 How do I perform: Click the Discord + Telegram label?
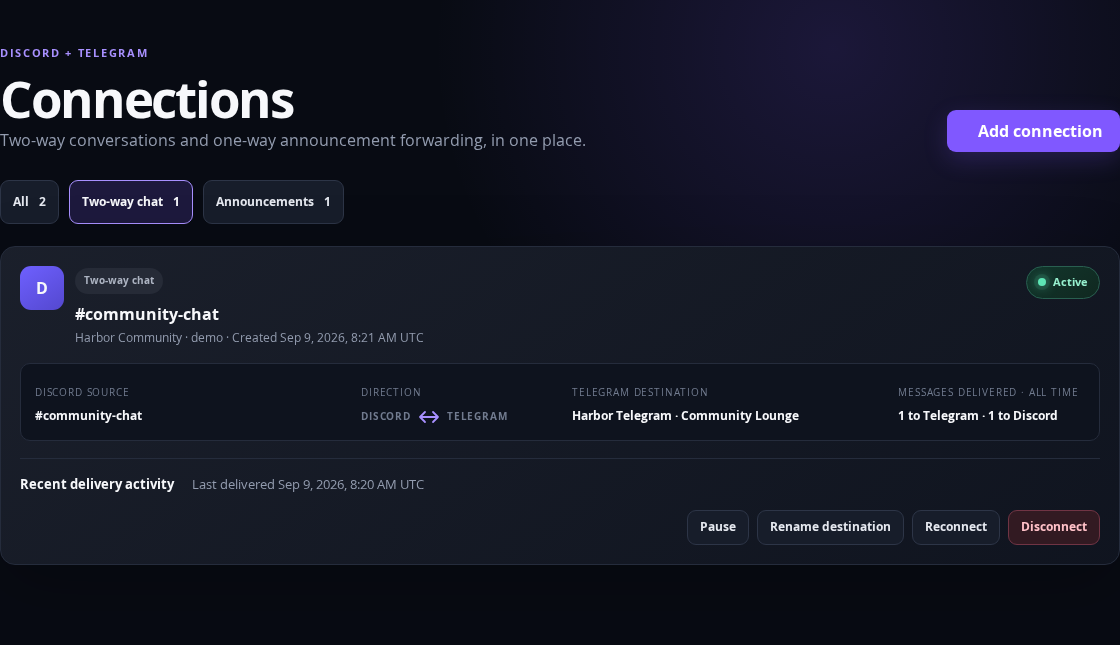74,53
